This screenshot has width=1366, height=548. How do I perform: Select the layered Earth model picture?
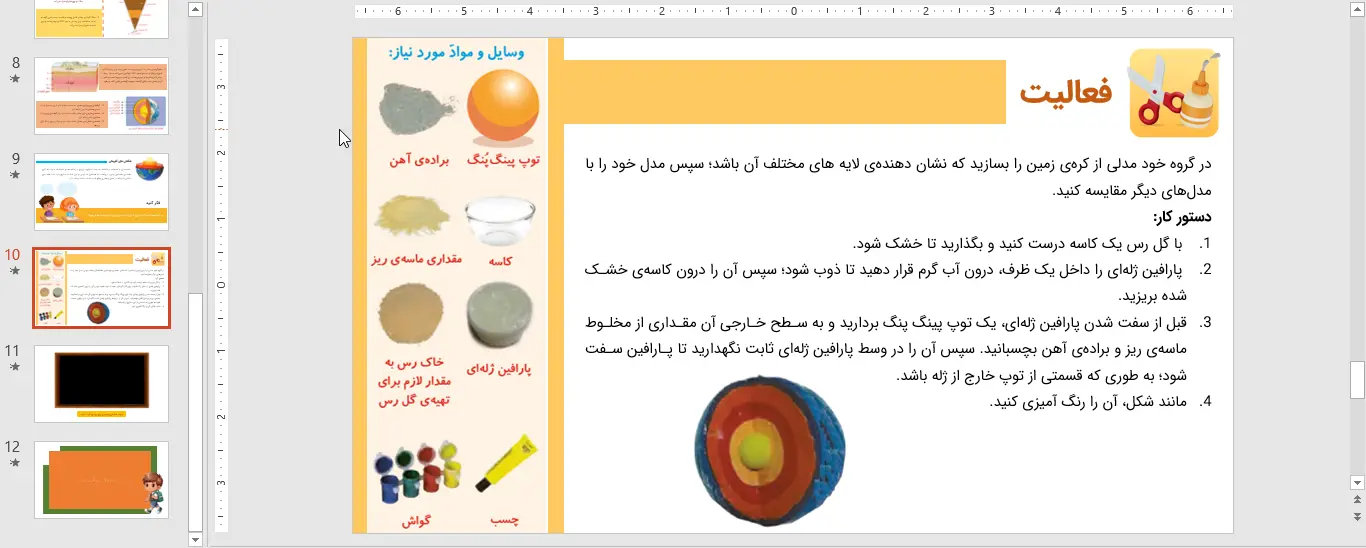pyautogui.click(x=770, y=451)
